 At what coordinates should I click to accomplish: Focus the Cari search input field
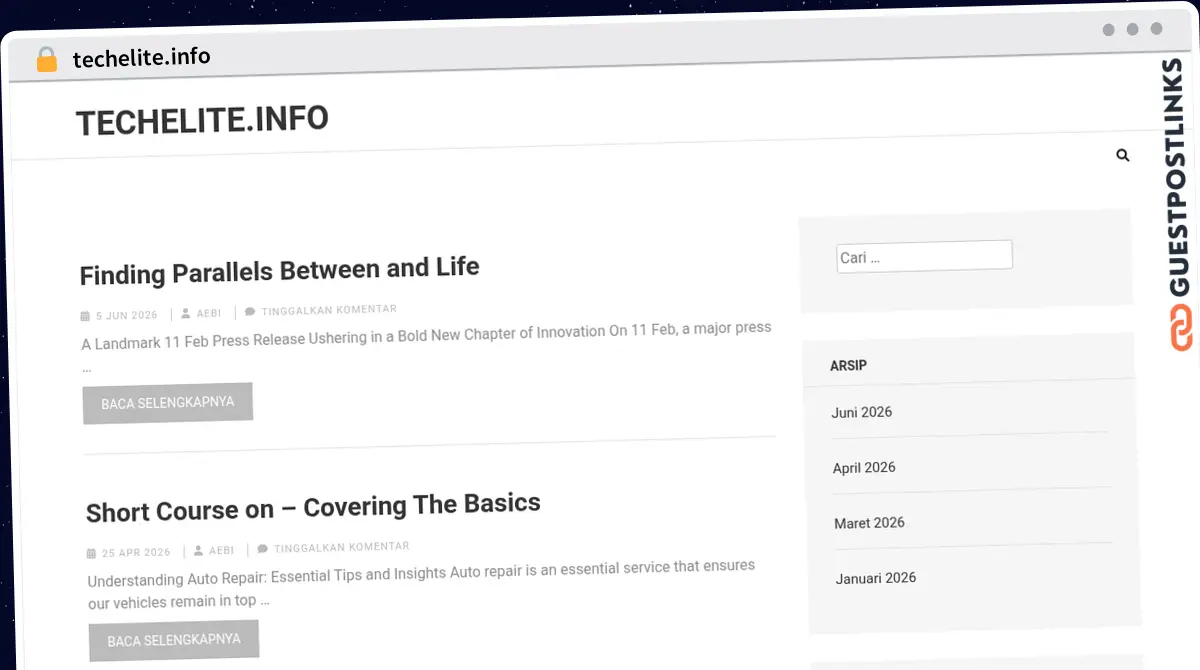tap(924, 256)
